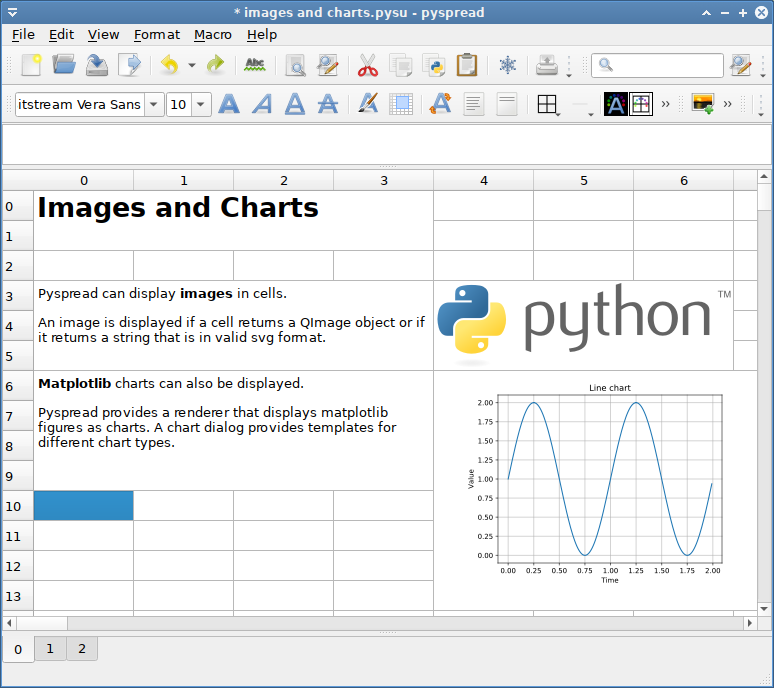This screenshot has height=688, width=774.
Task: Click the Paste clipboard icon
Action: pos(466,66)
